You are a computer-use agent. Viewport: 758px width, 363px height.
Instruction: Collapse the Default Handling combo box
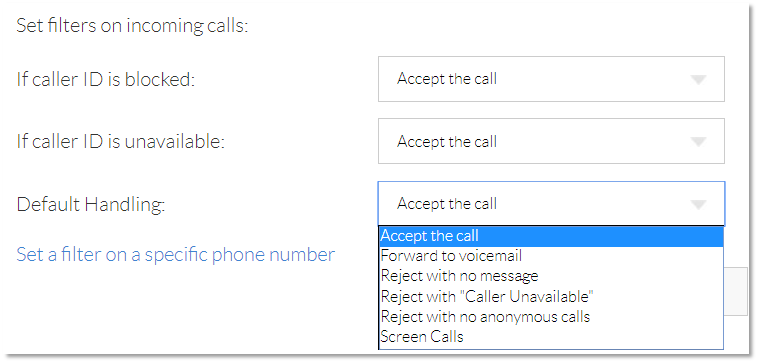551,203
